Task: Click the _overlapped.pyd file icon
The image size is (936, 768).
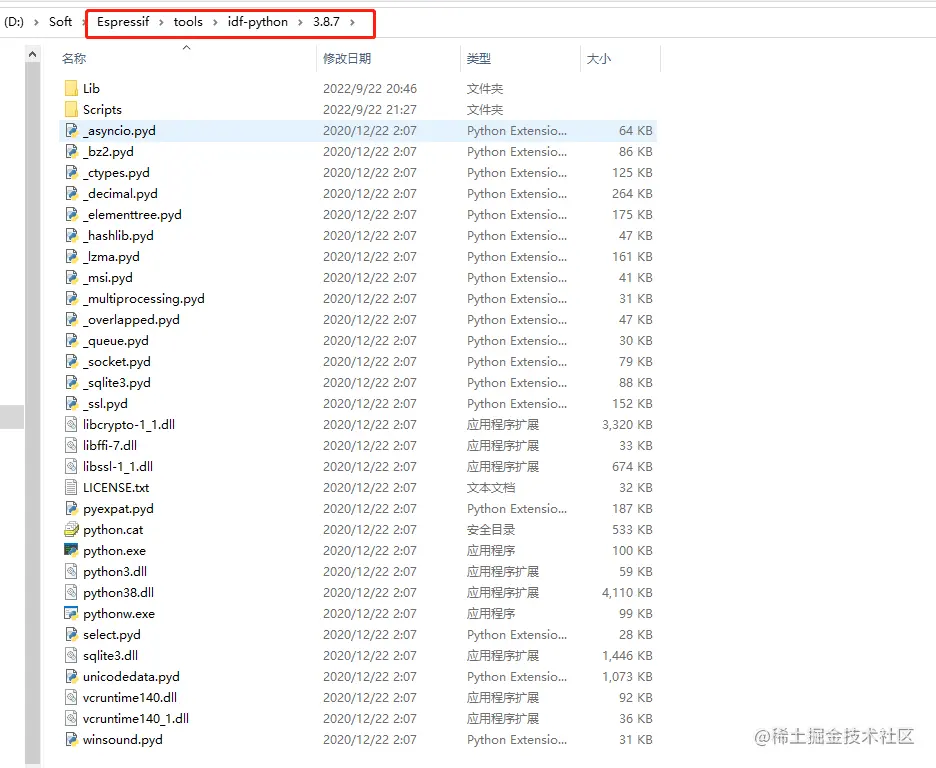Action: (x=71, y=319)
